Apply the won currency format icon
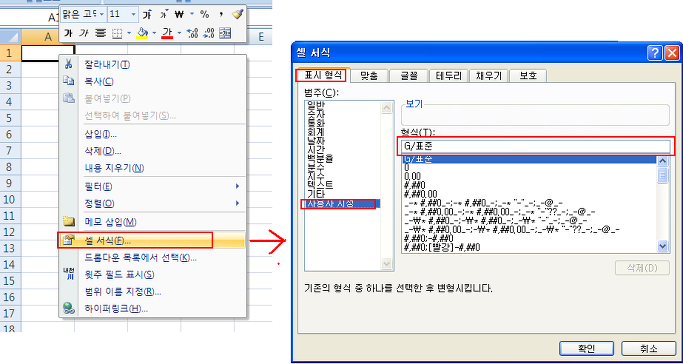The width and height of the screenshot is (683, 364). [179, 14]
